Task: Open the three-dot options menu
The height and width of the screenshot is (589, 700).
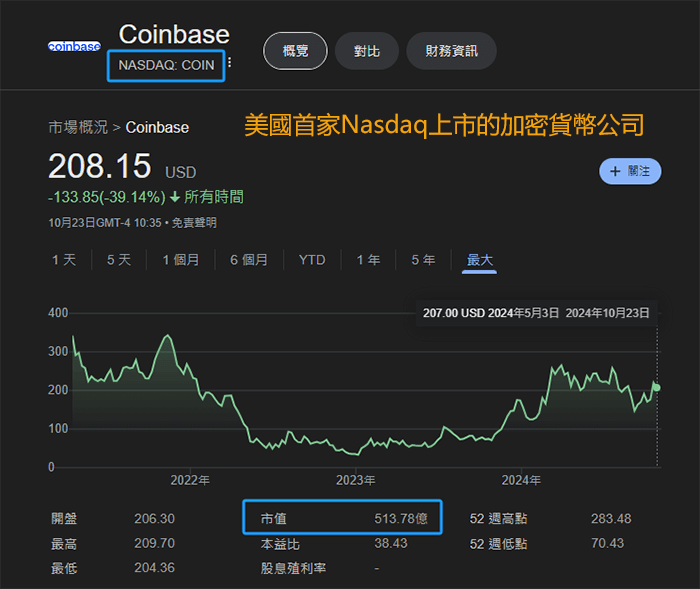Action: [x=230, y=63]
